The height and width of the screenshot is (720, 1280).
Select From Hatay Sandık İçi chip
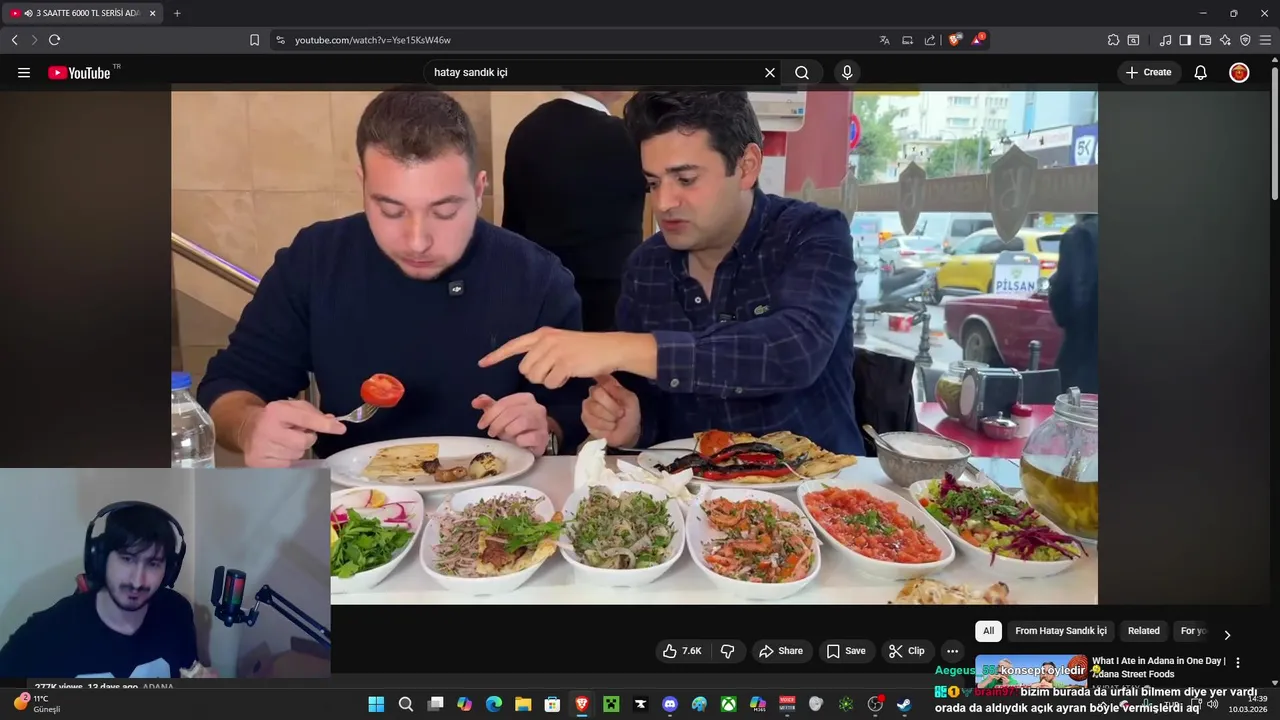(x=1061, y=631)
